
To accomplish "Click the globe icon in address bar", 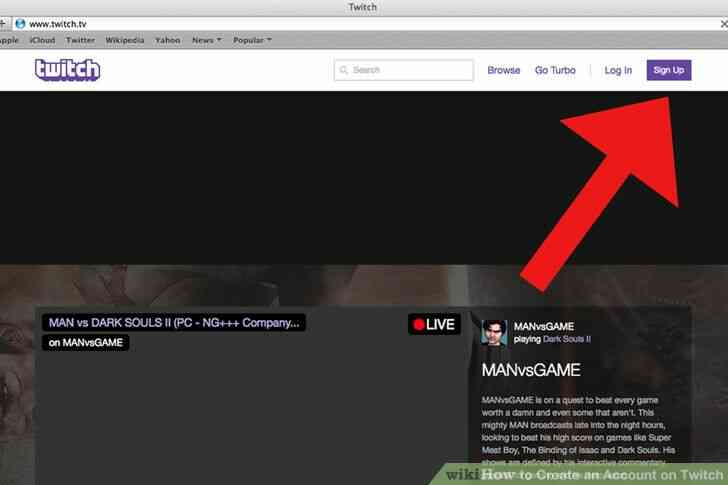I will (x=20, y=24).
